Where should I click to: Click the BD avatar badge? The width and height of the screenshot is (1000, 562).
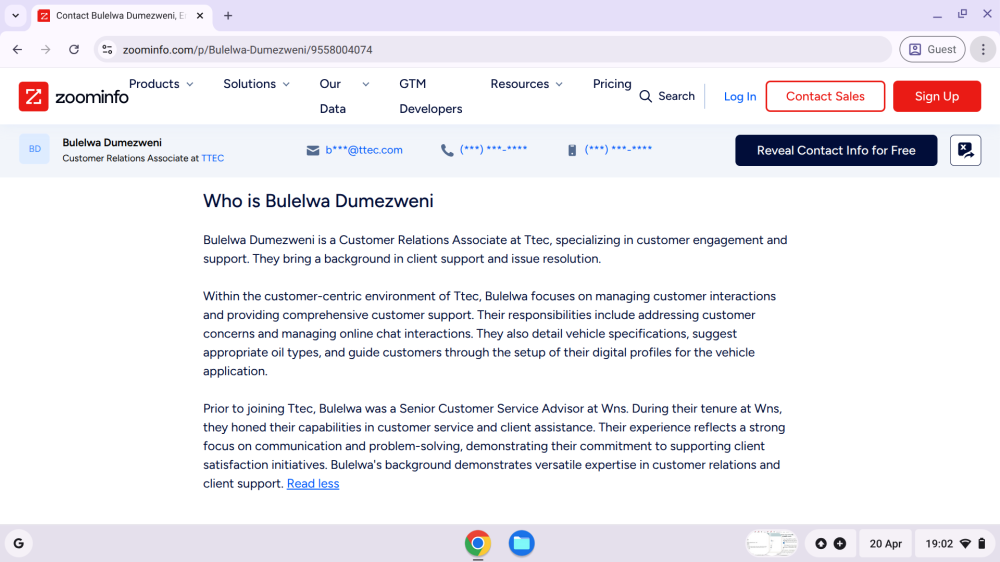click(34, 149)
